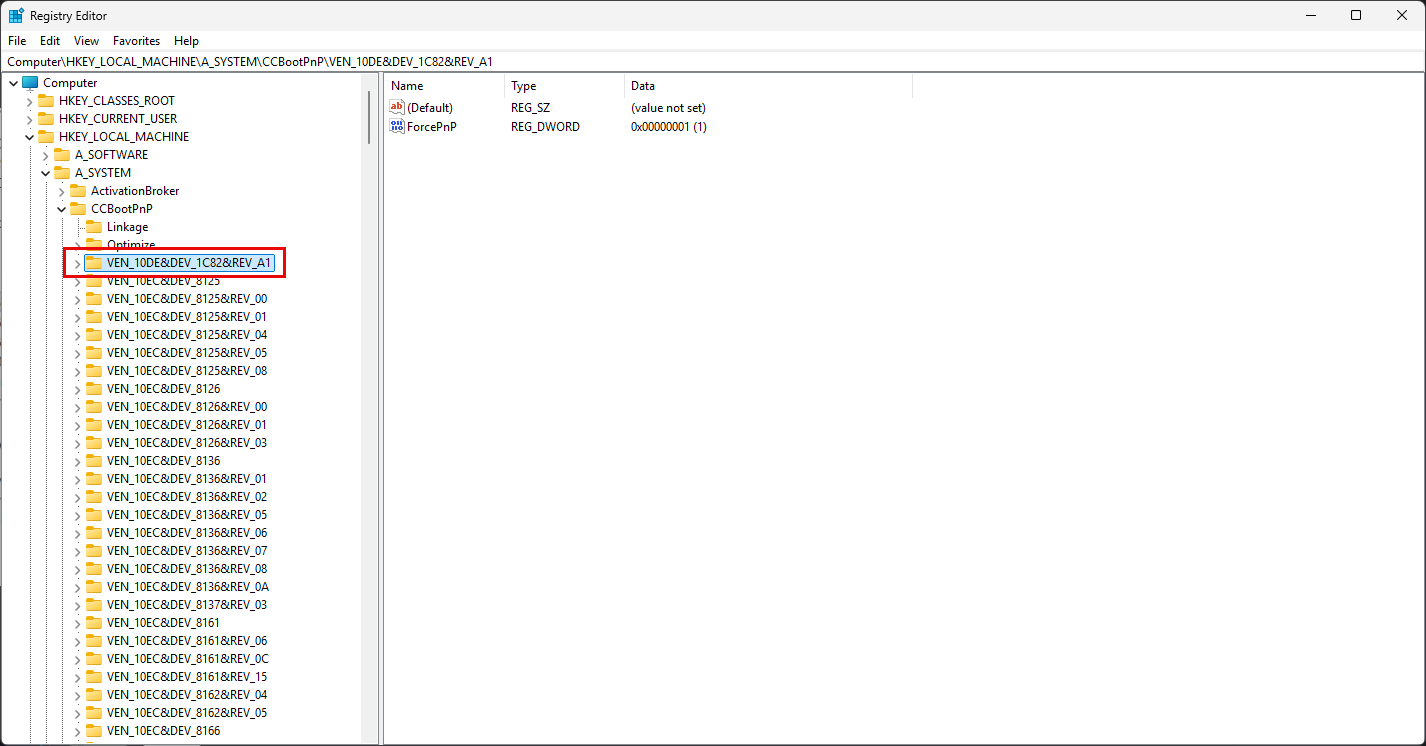Select the VEN_10EC&DEV_8136&REV_0A key
The height and width of the screenshot is (746, 1426).
(187, 587)
